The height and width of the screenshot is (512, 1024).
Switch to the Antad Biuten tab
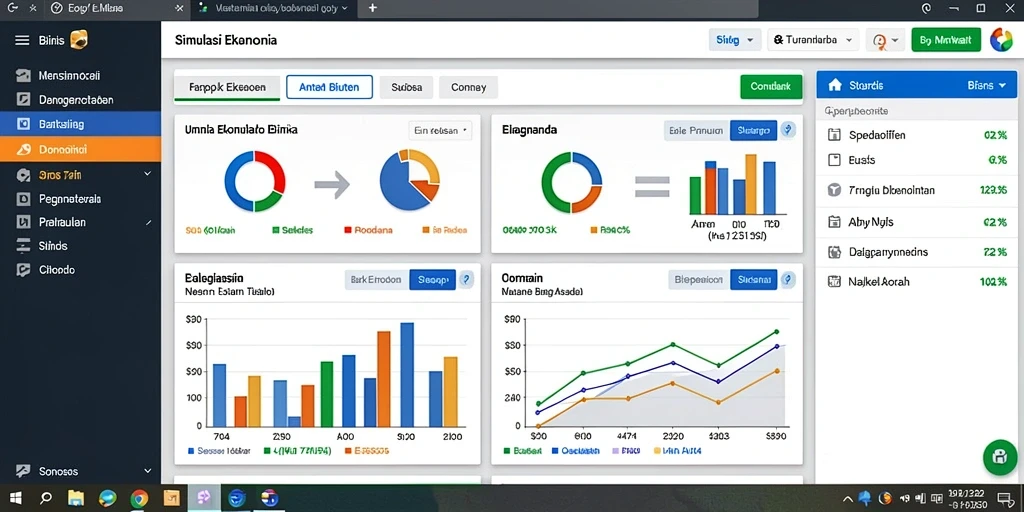(x=329, y=87)
